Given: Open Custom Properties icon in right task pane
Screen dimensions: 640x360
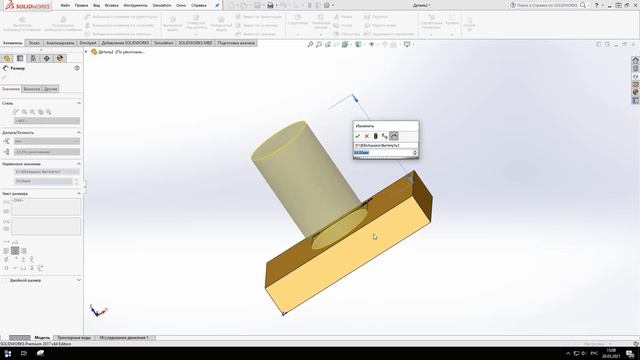Looking at the screenshot, I should pyautogui.click(x=636, y=100).
